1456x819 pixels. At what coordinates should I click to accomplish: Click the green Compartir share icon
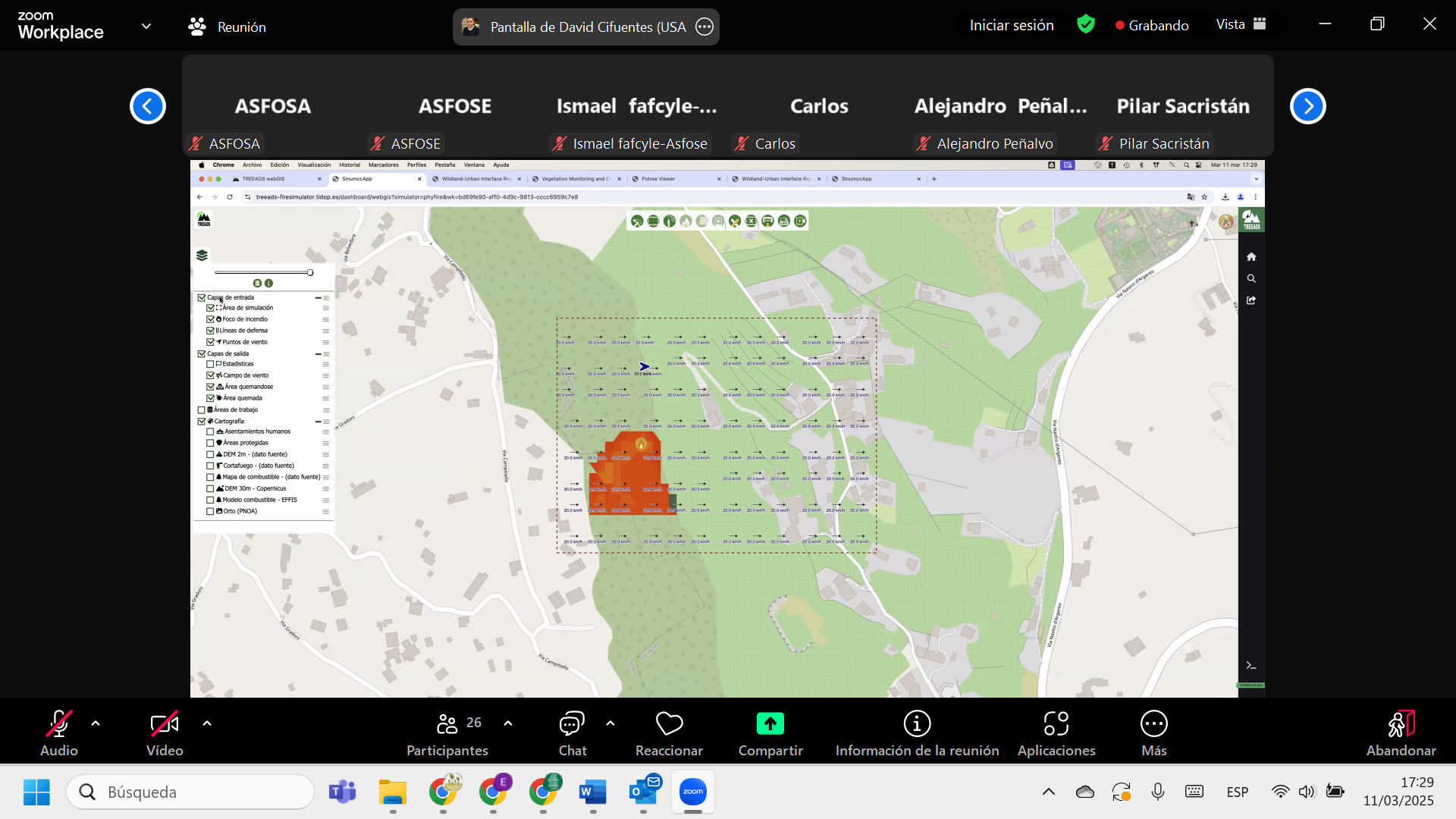pos(770,724)
